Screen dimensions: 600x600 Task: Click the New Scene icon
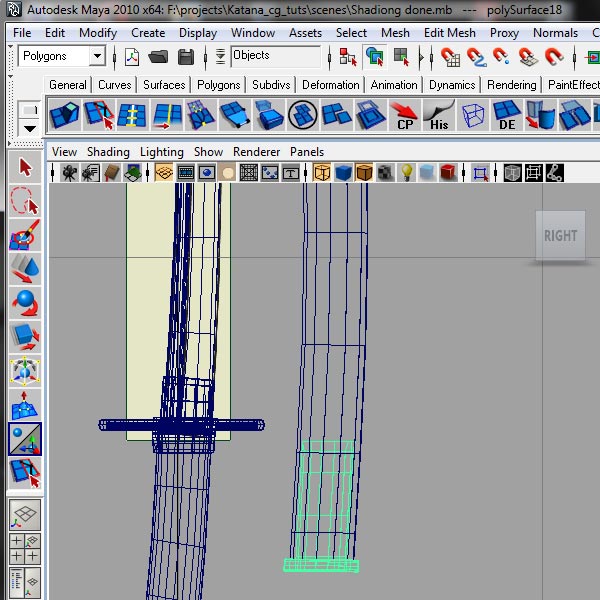pyautogui.click(x=132, y=57)
